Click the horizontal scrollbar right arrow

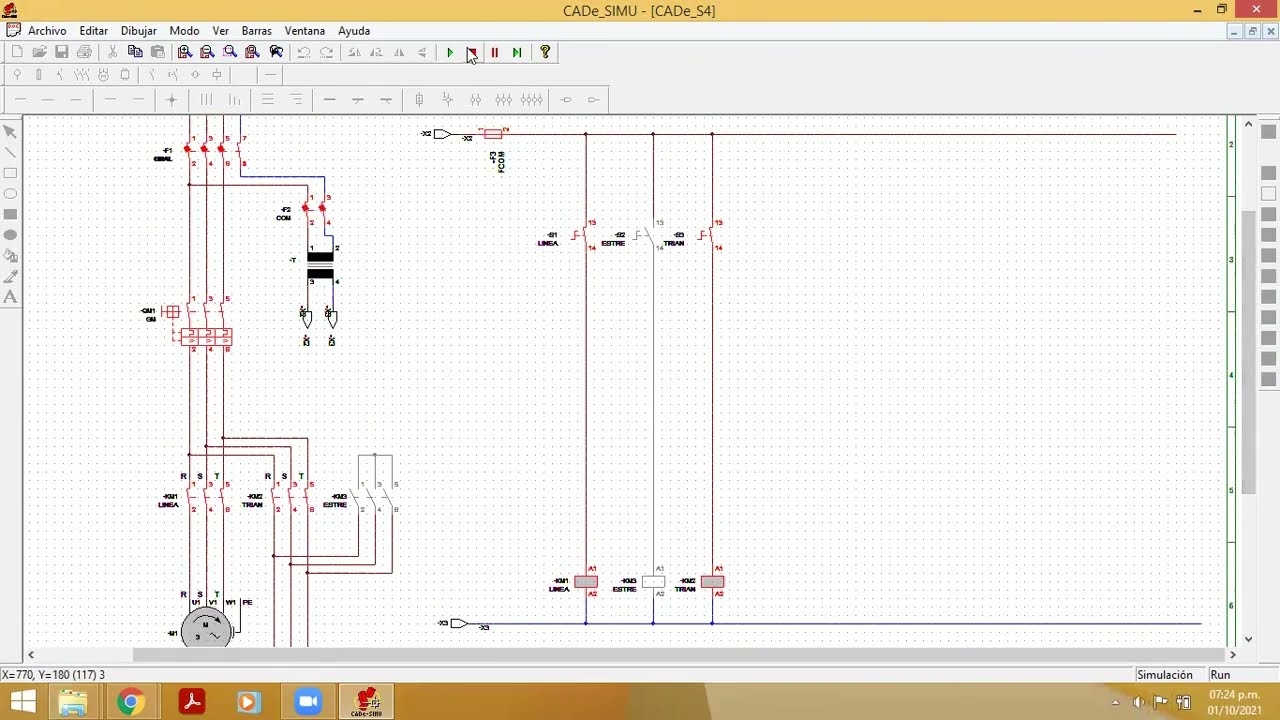coord(1232,655)
